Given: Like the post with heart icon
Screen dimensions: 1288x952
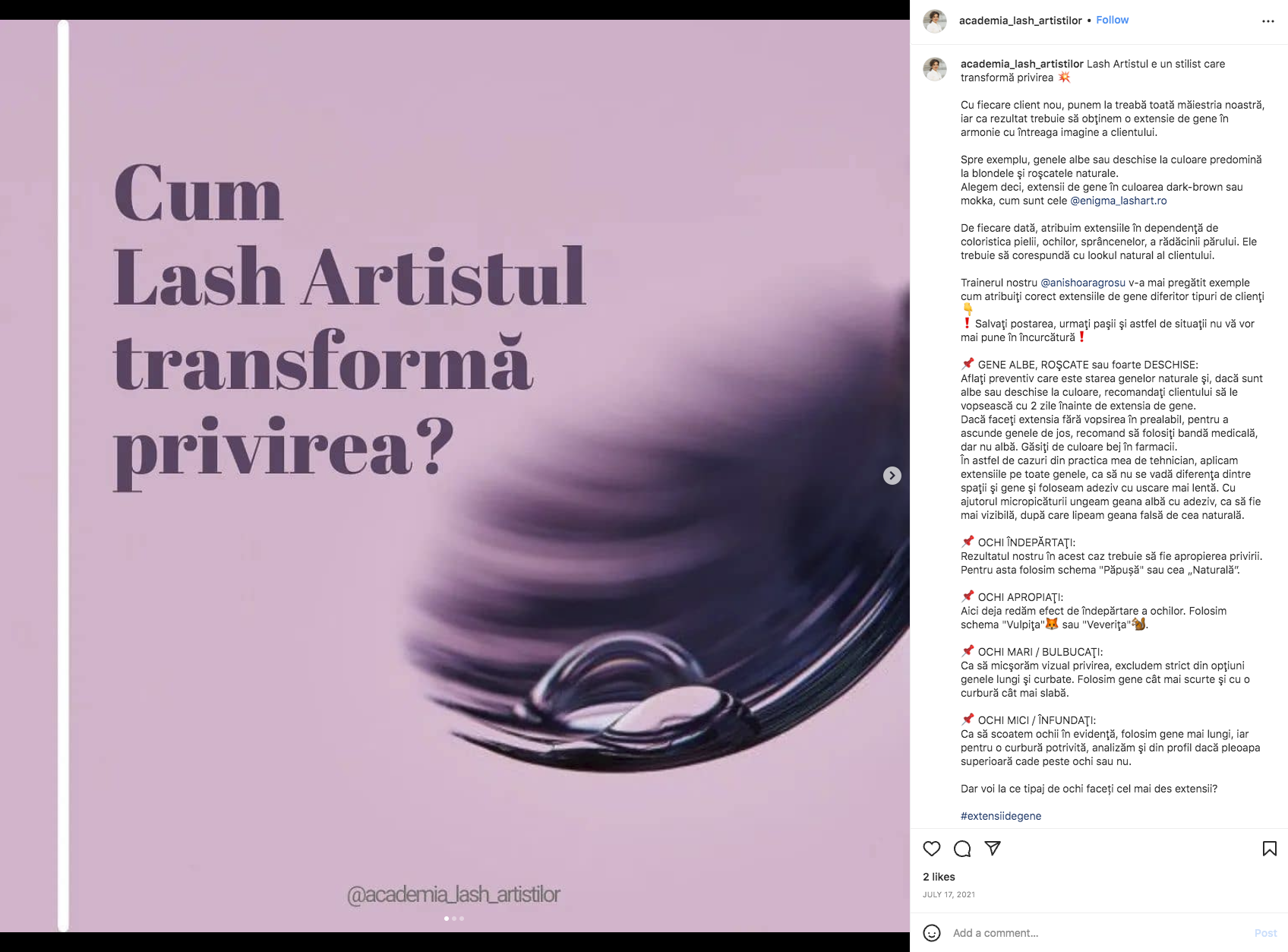Looking at the screenshot, I should click(x=932, y=849).
